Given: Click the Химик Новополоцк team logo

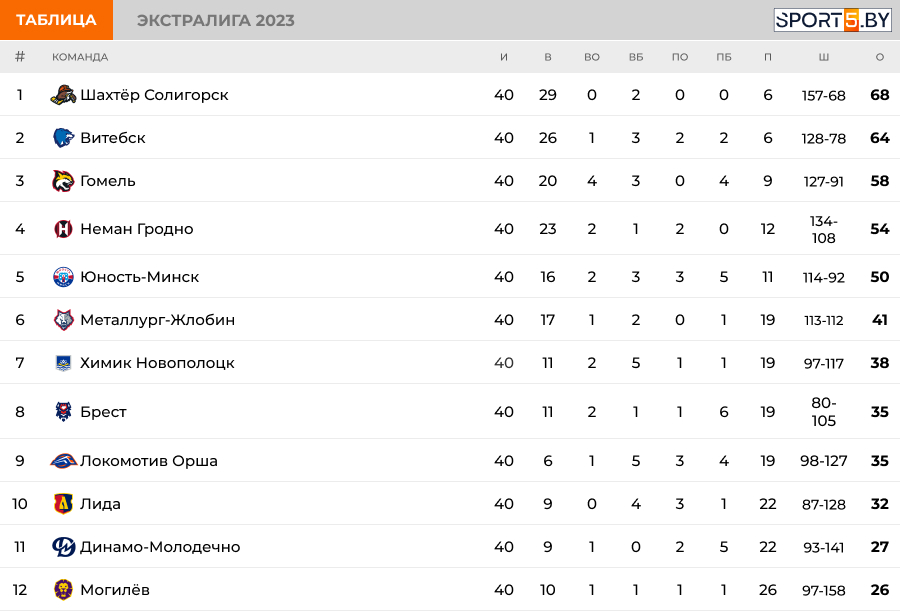Looking at the screenshot, I should 63,363.
